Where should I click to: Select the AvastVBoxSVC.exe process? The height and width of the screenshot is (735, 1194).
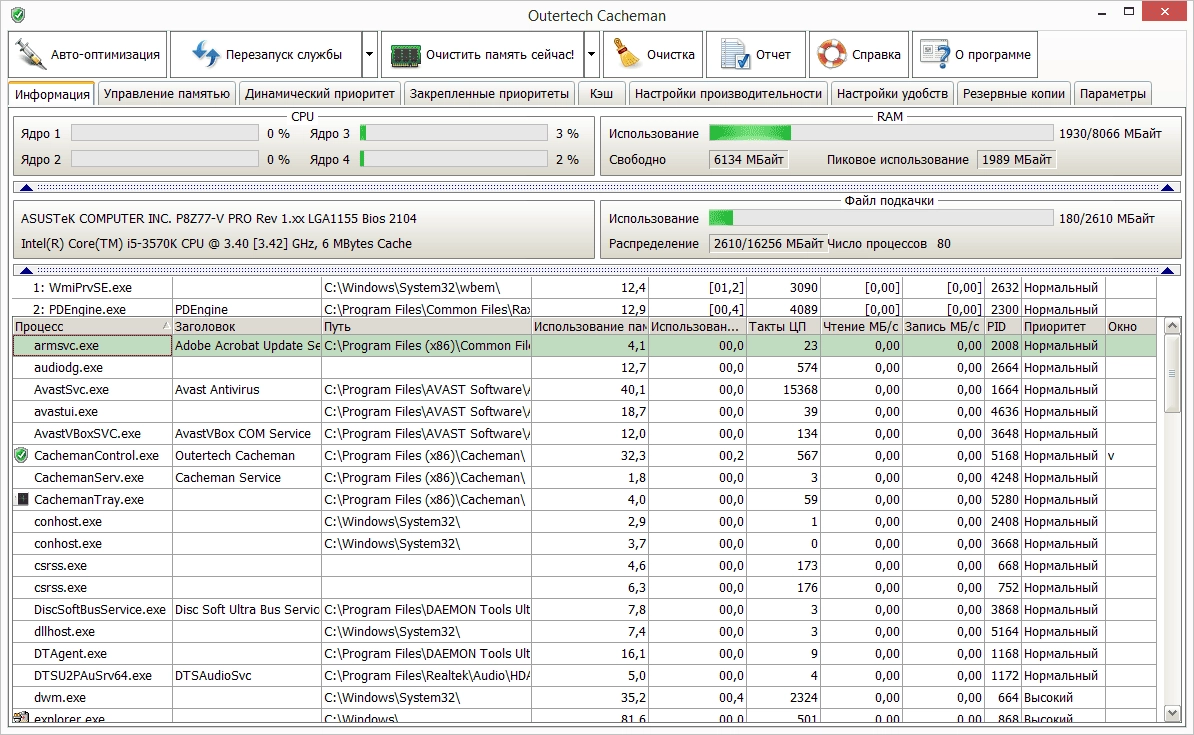coord(584,434)
